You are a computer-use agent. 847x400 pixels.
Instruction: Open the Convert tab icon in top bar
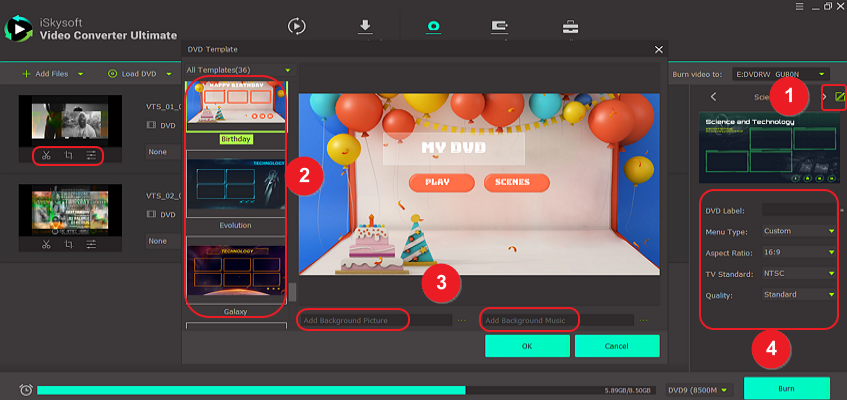point(297,27)
